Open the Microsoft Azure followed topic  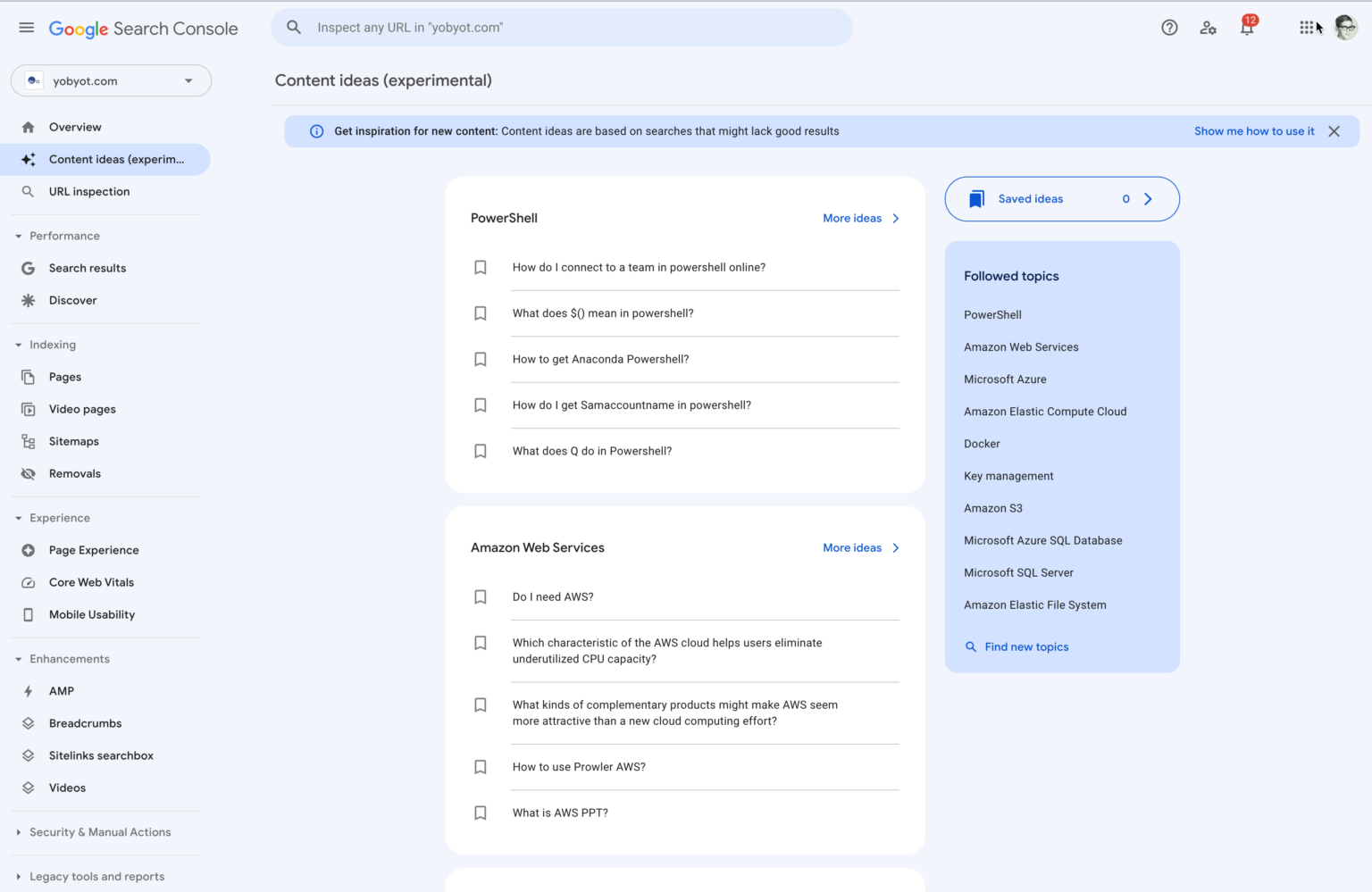(1005, 379)
